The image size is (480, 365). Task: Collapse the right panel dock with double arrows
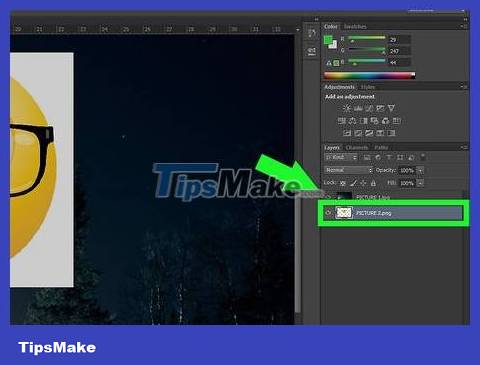465,19
